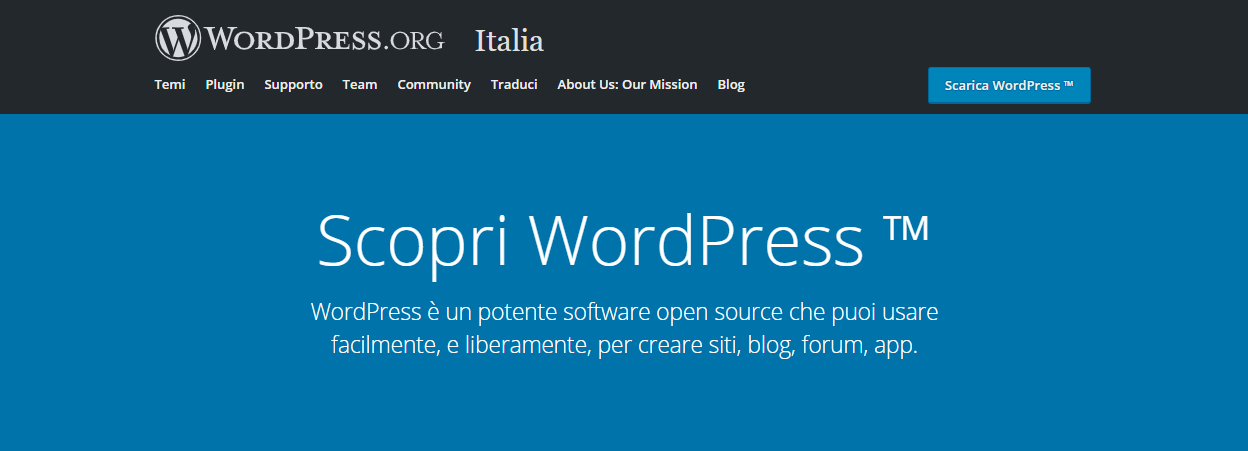Click the Traduci navigation link

[514, 85]
